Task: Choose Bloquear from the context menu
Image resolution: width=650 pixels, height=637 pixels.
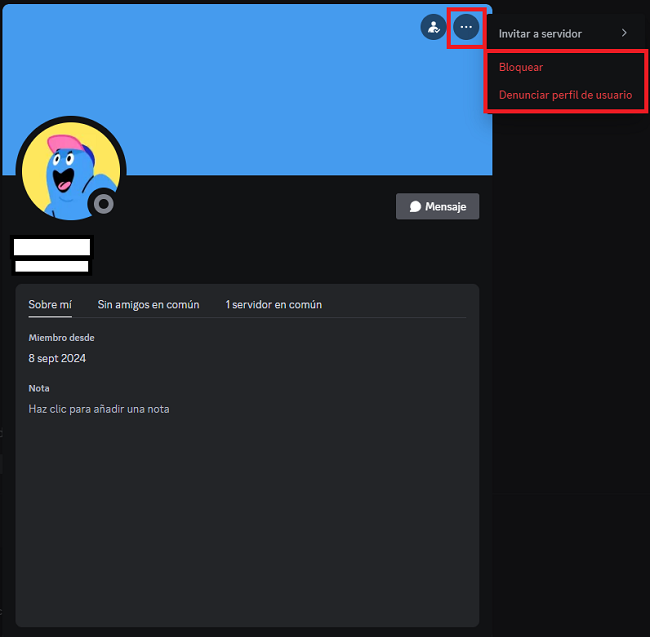Action: (x=521, y=67)
